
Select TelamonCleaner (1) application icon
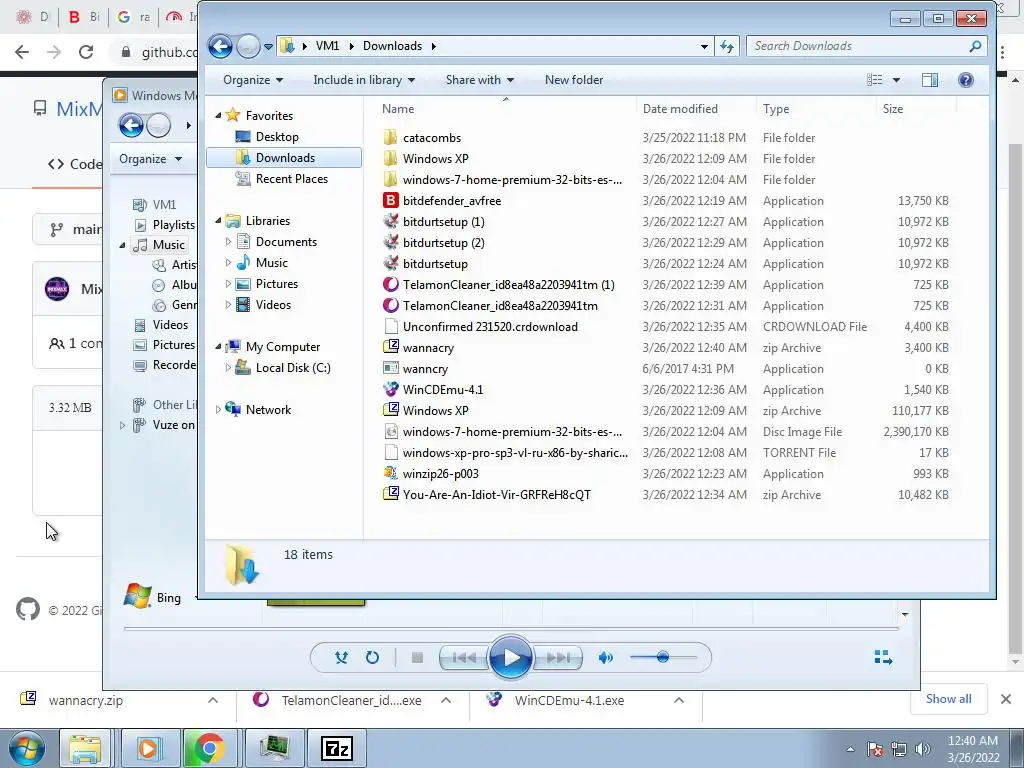click(x=391, y=285)
